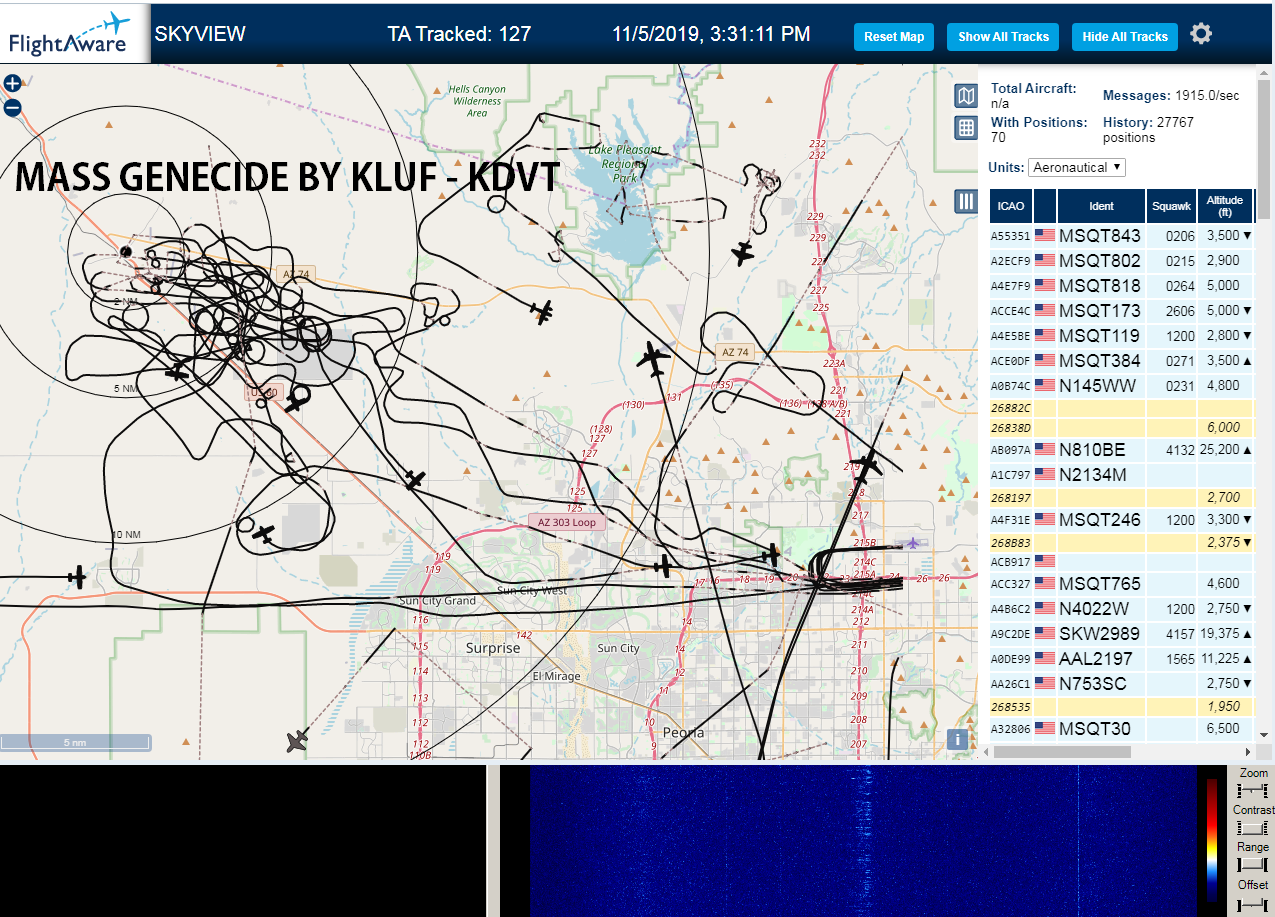The height and width of the screenshot is (917, 1275).
Task: Select the N4022W aircraft row
Action: [1121, 608]
